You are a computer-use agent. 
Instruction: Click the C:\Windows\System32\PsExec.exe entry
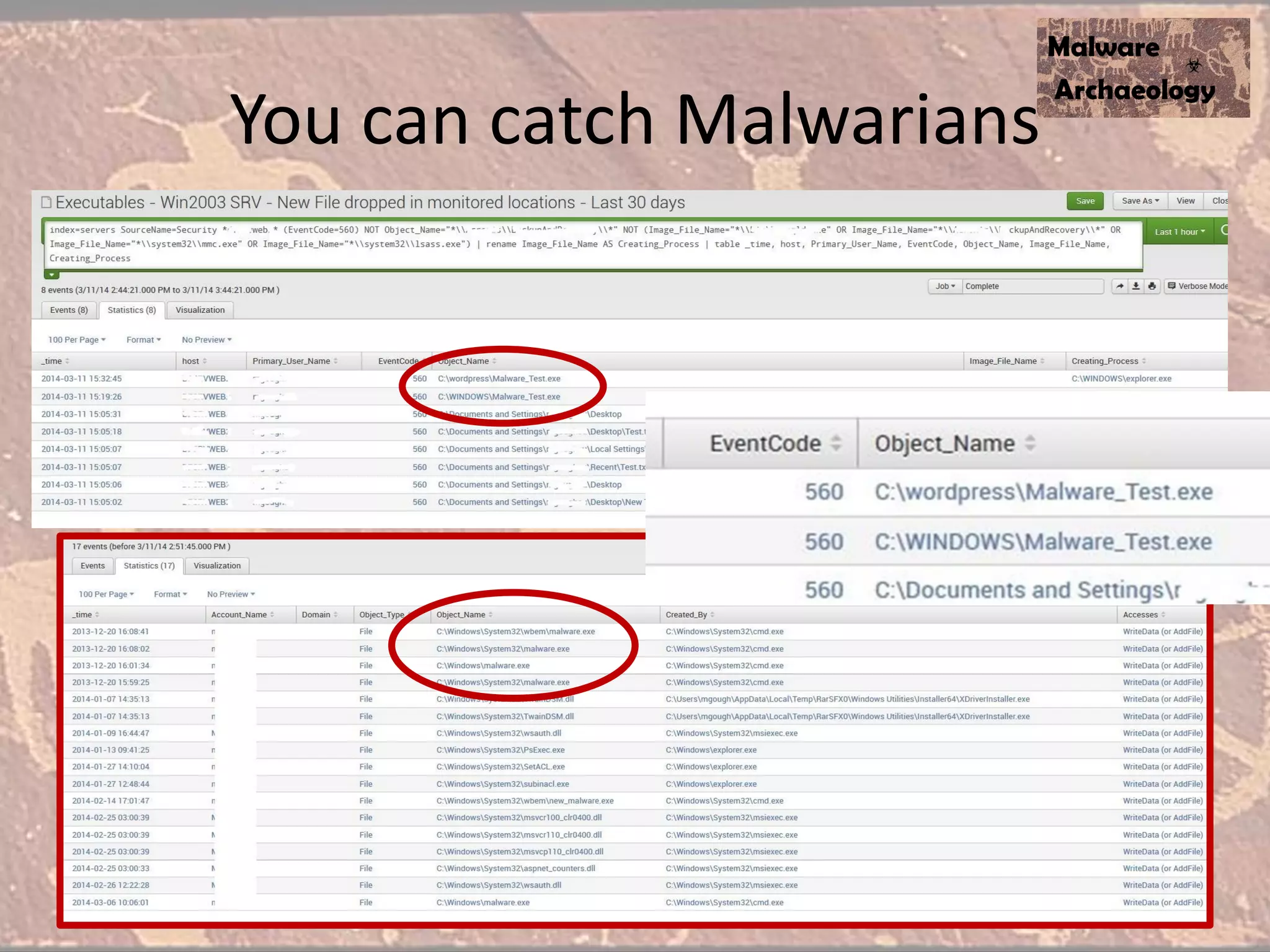point(500,750)
